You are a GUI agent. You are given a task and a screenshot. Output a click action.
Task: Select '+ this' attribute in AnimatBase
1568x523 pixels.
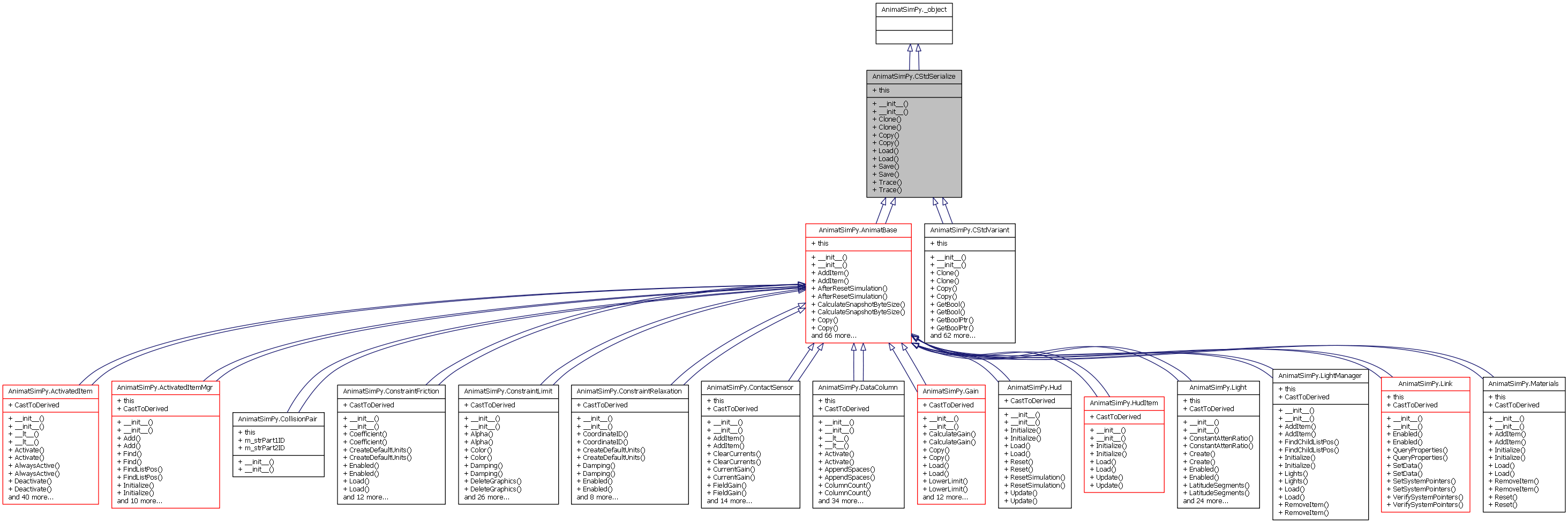pyautogui.click(x=819, y=243)
